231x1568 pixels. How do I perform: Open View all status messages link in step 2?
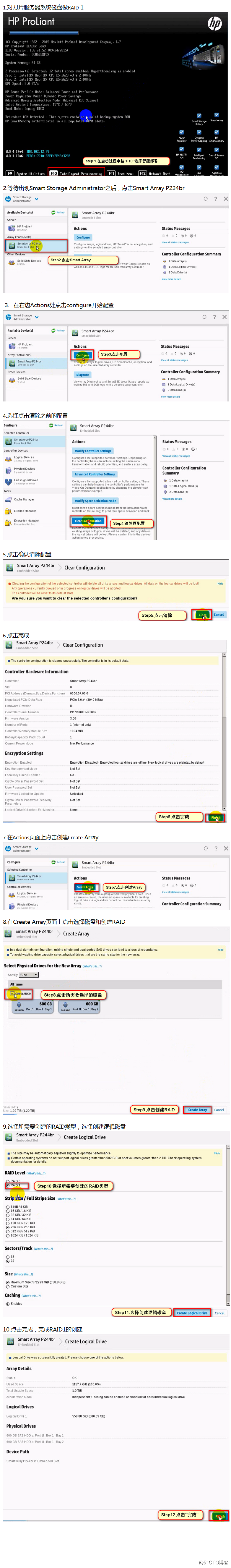click(x=175, y=242)
